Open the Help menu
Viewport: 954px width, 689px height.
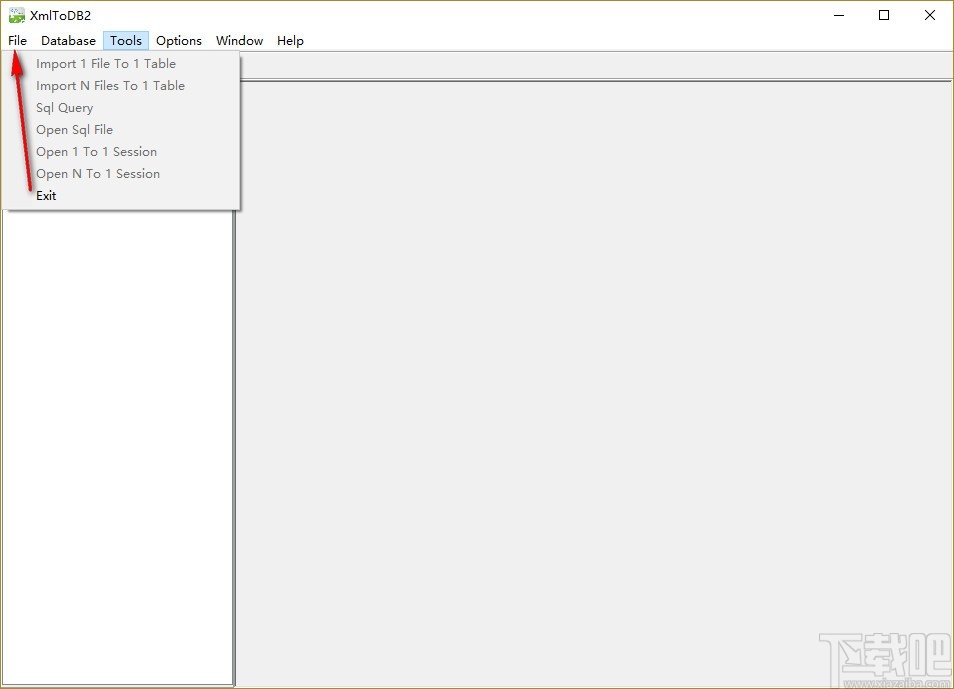tap(290, 40)
